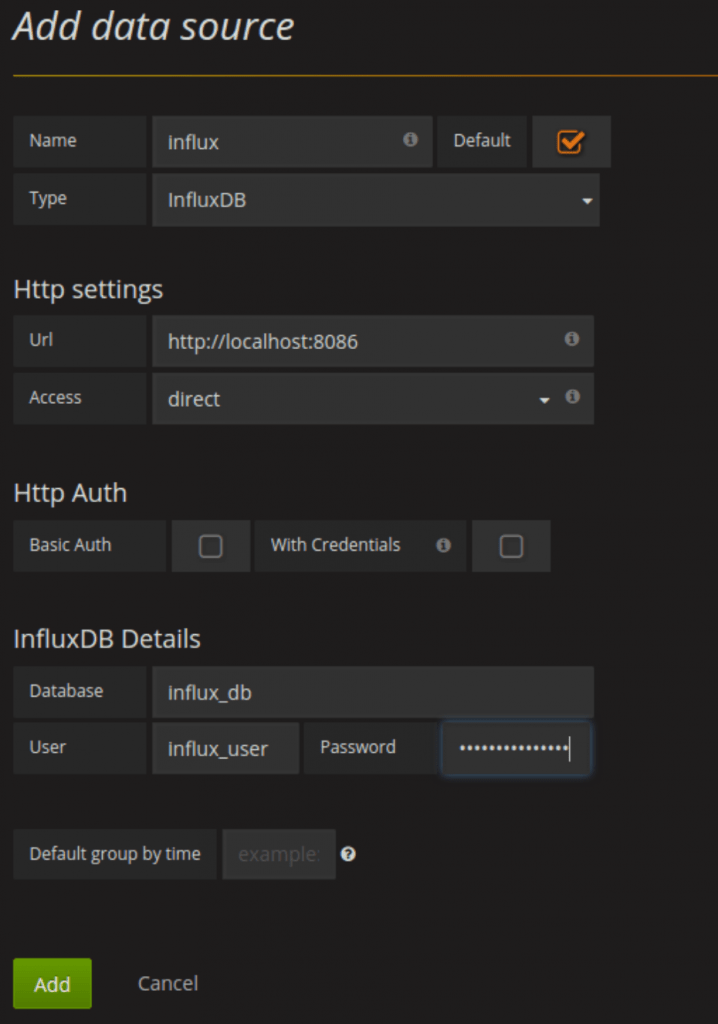The image size is (718, 1024).
Task: Click the Url label
Action: tap(41, 340)
